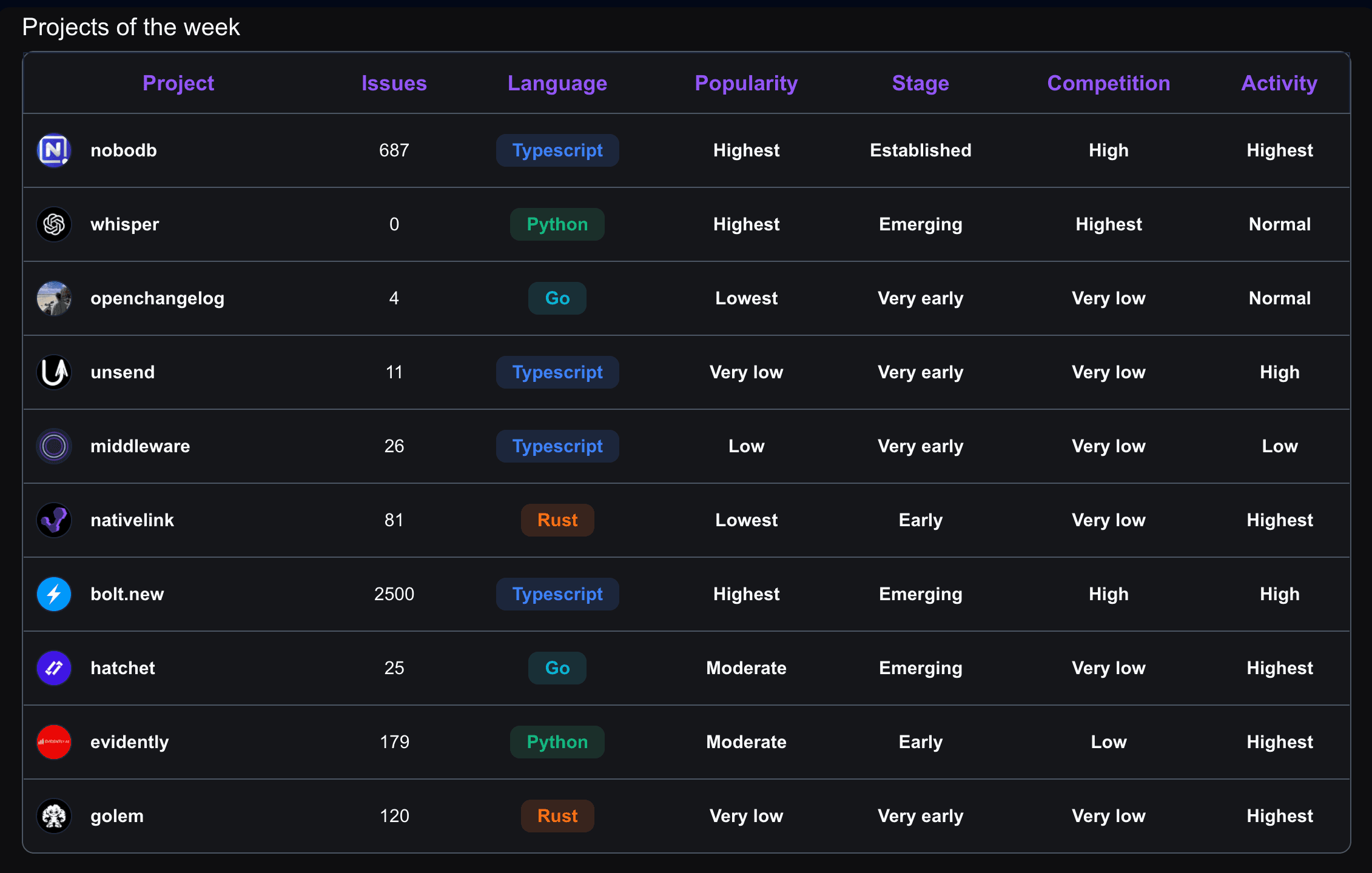
Task: Open the nobodb project name
Action: click(124, 150)
